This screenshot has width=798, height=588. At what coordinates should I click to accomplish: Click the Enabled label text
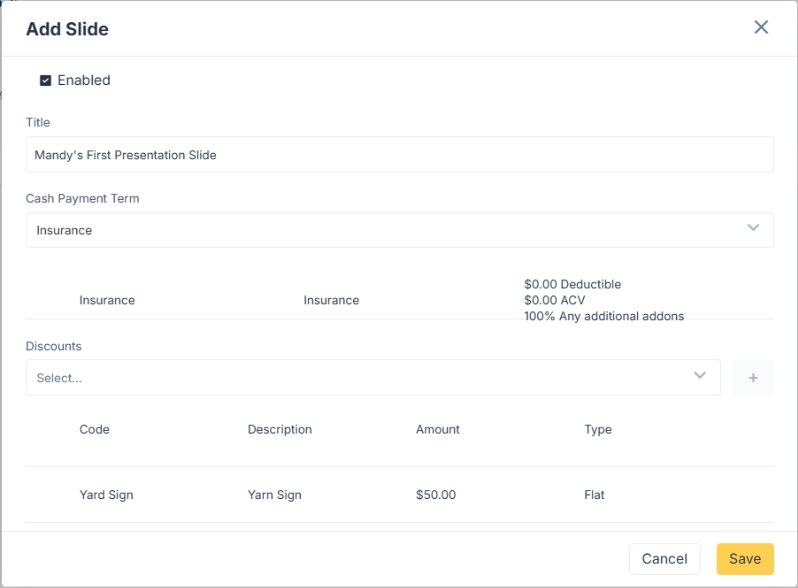pyautogui.click(x=84, y=80)
